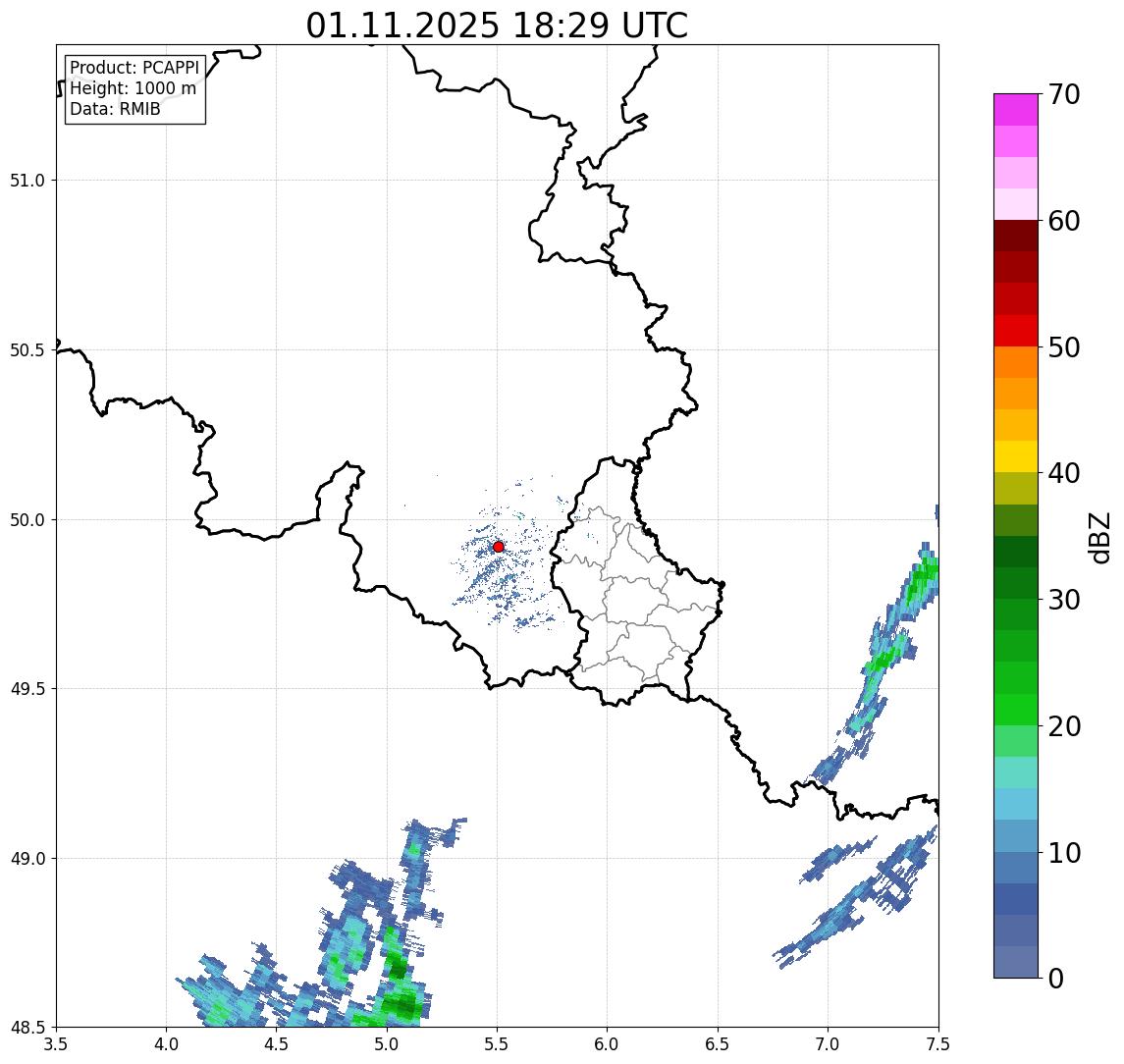The image size is (1124, 1064).
Task: Click the orange swatch just below 50
Action: click(x=1016, y=362)
